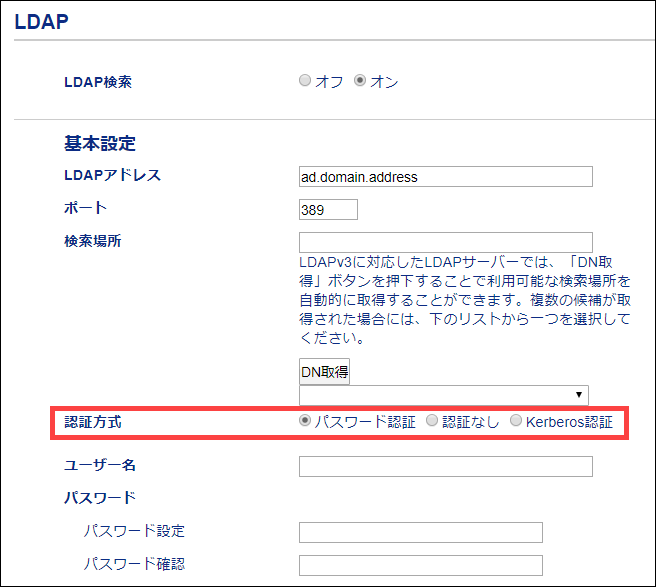The height and width of the screenshot is (587, 656).
Task: Click into the ユーザー名 input box
Action: tap(445, 466)
